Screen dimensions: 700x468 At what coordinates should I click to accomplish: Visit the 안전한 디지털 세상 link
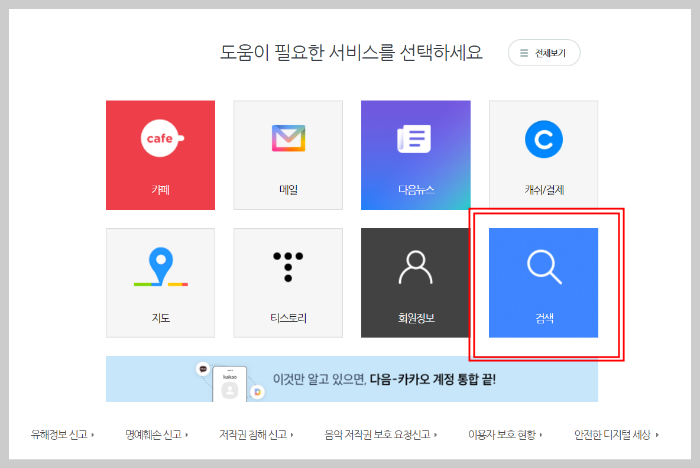(x=616, y=435)
